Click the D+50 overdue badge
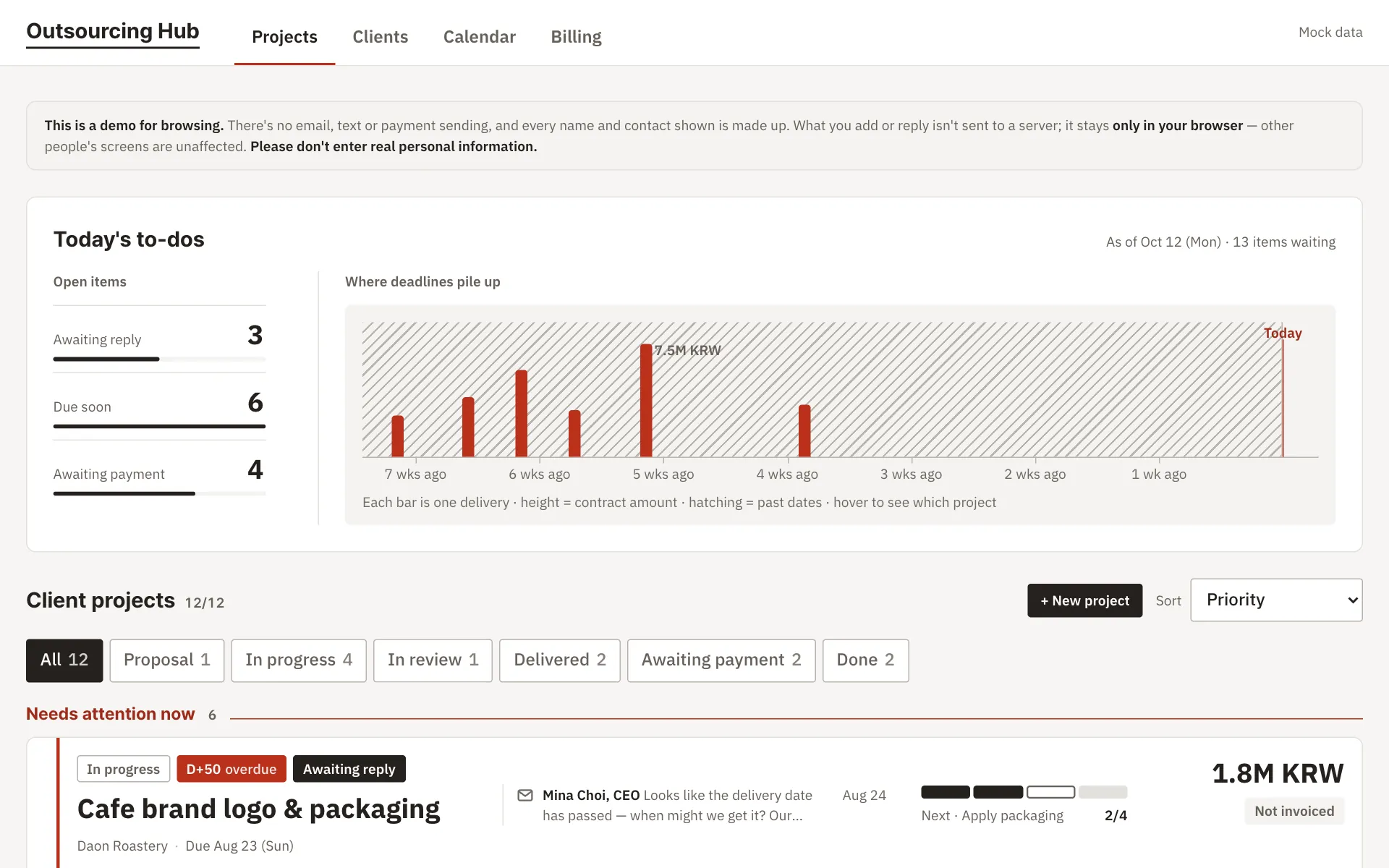The image size is (1389, 868). 231,769
